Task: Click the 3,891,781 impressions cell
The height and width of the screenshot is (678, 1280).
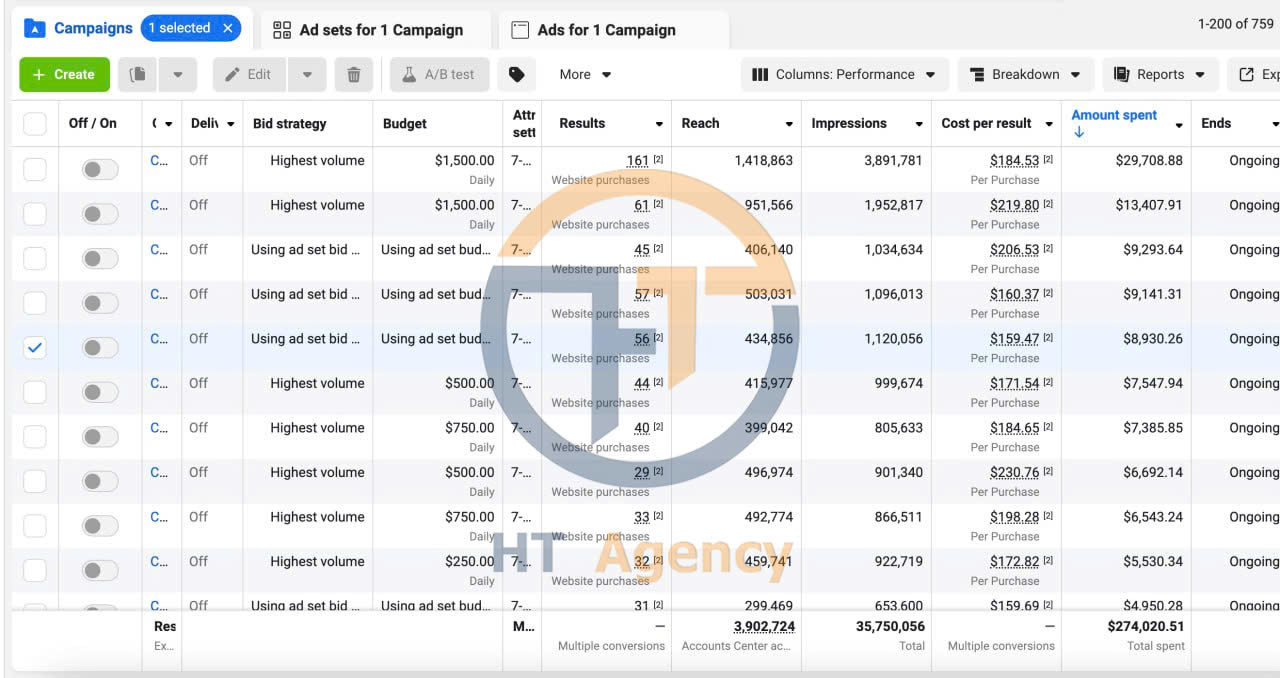Action: (x=893, y=160)
